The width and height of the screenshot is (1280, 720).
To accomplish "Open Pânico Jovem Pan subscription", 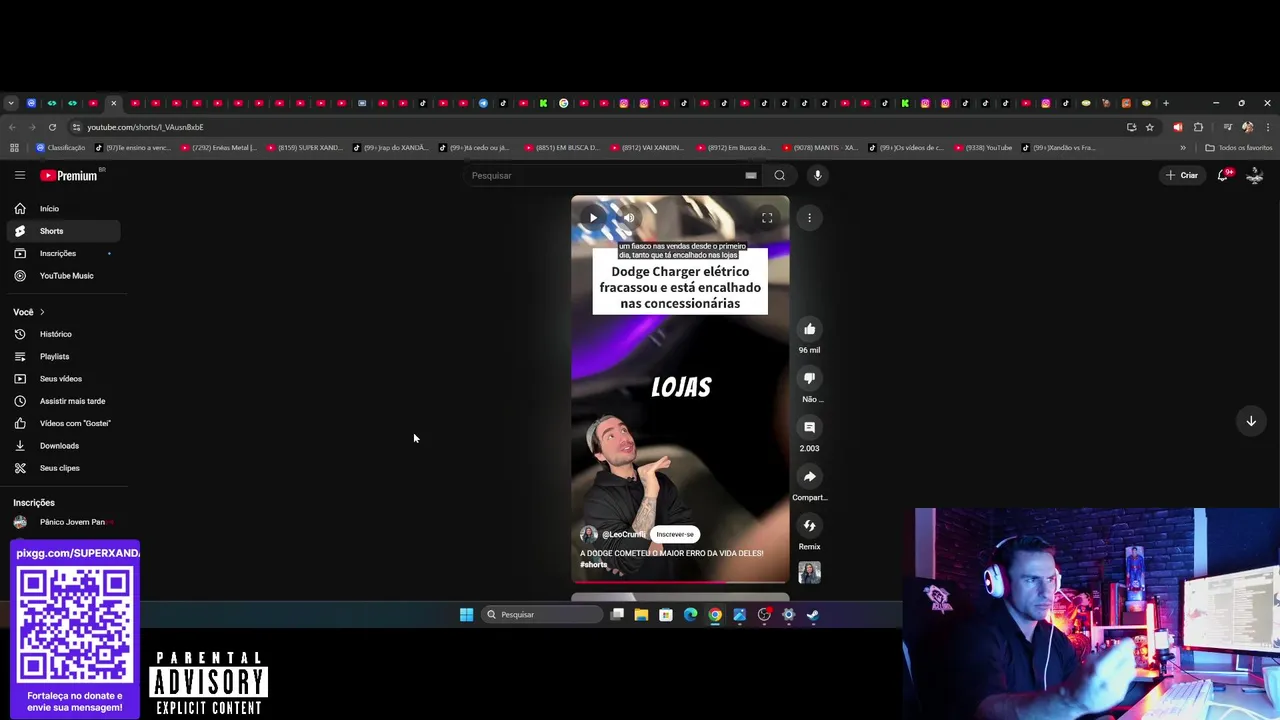I will 64,522.
